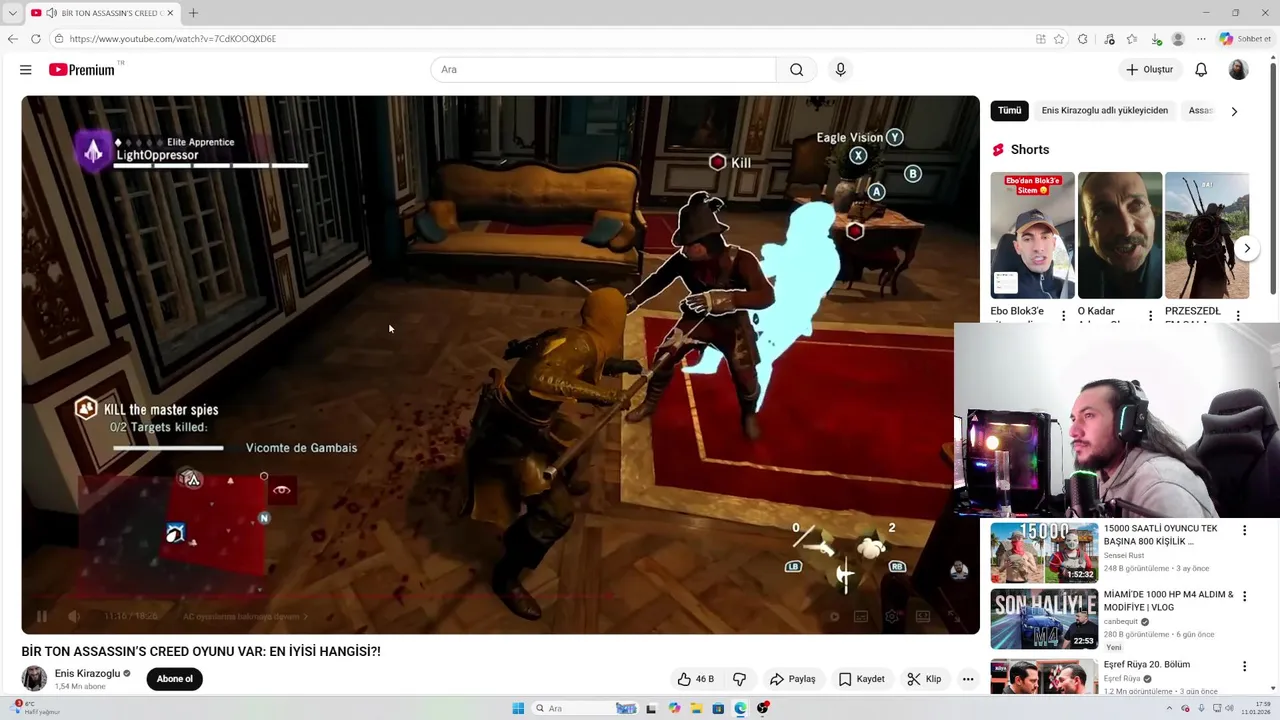Click the YouTube search field
Image resolution: width=1280 pixels, height=720 pixels.
(603, 70)
